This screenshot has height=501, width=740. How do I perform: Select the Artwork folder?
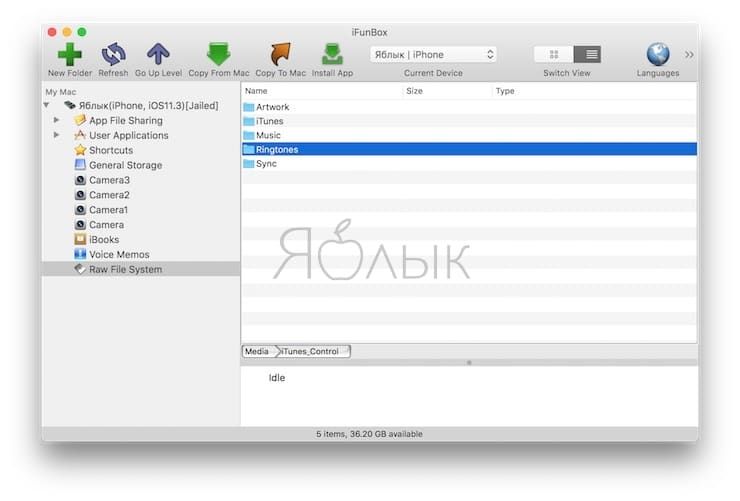pos(272,107)
